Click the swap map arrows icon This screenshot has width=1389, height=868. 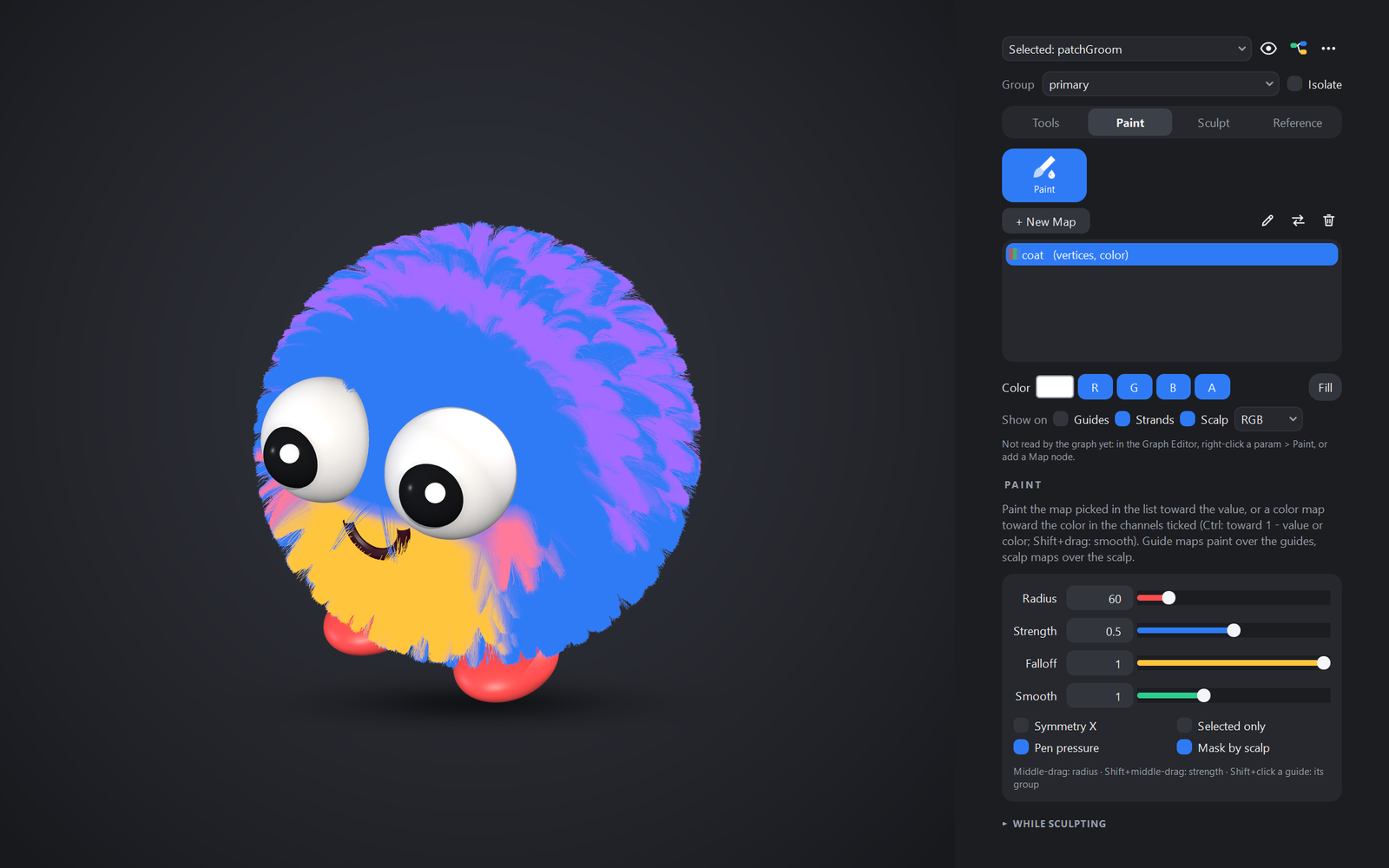click(x=1298, y=220)
